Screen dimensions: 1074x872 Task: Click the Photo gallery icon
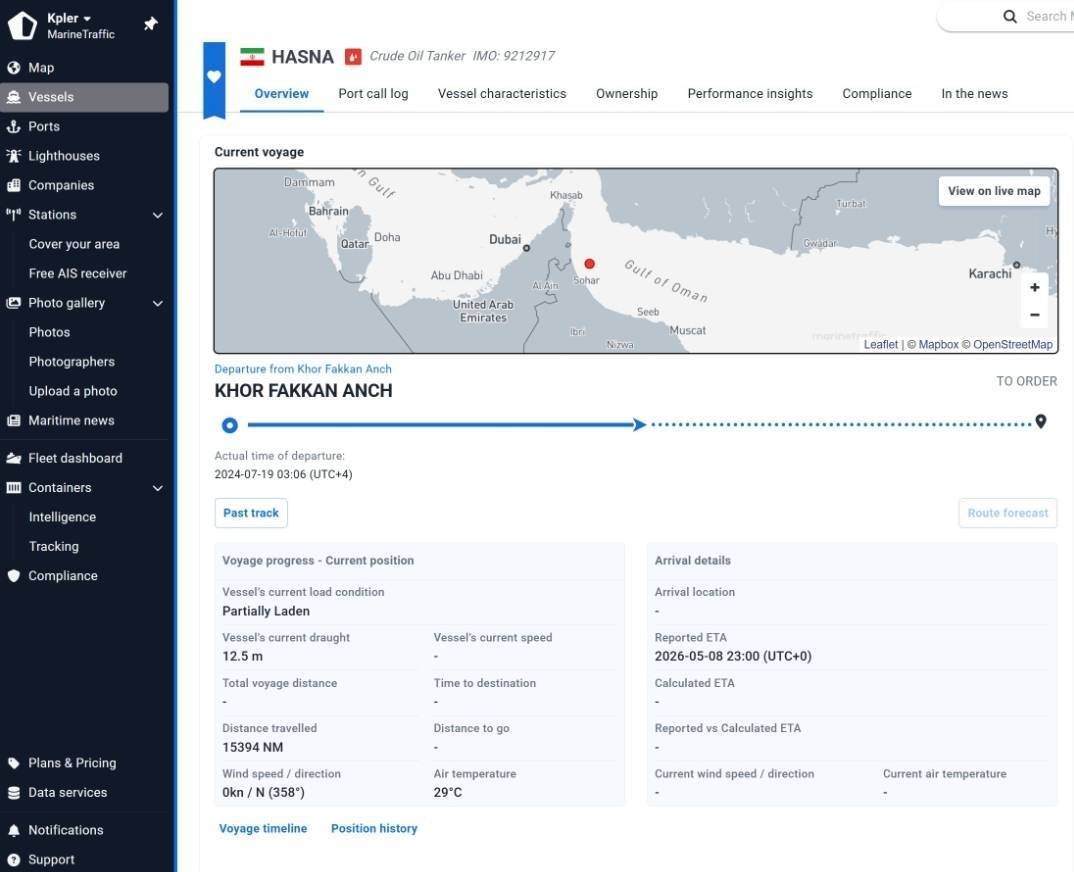14,303
